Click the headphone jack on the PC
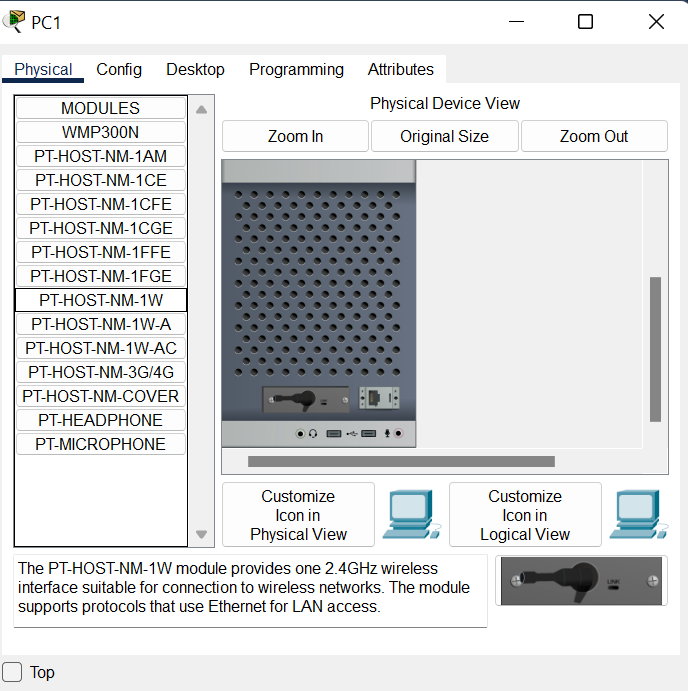Screen dimensions: 688x691 pos(301,434)
